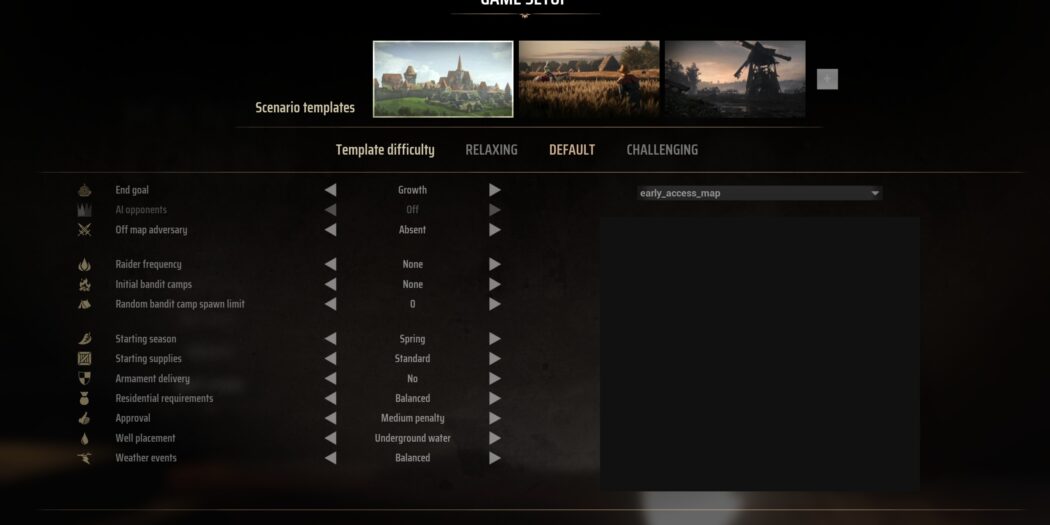Click the Starting season leaf icon

[85, 339]
